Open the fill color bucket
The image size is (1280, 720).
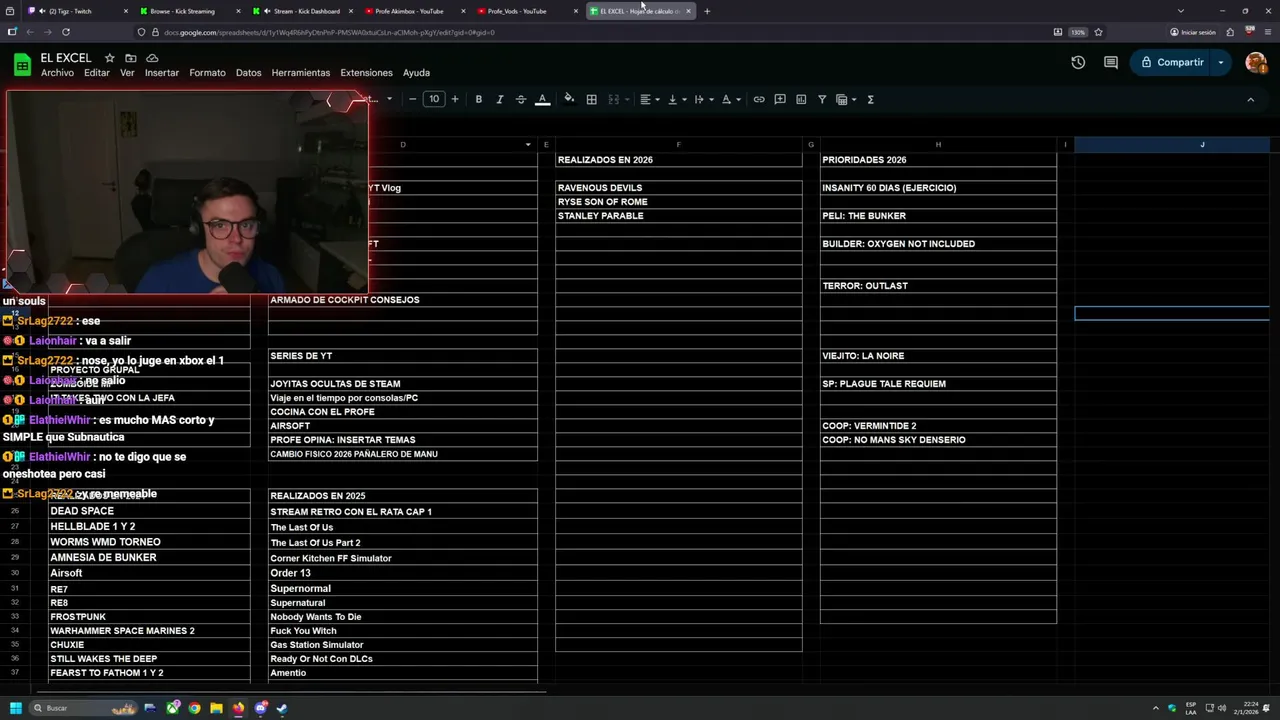point(569,99)
